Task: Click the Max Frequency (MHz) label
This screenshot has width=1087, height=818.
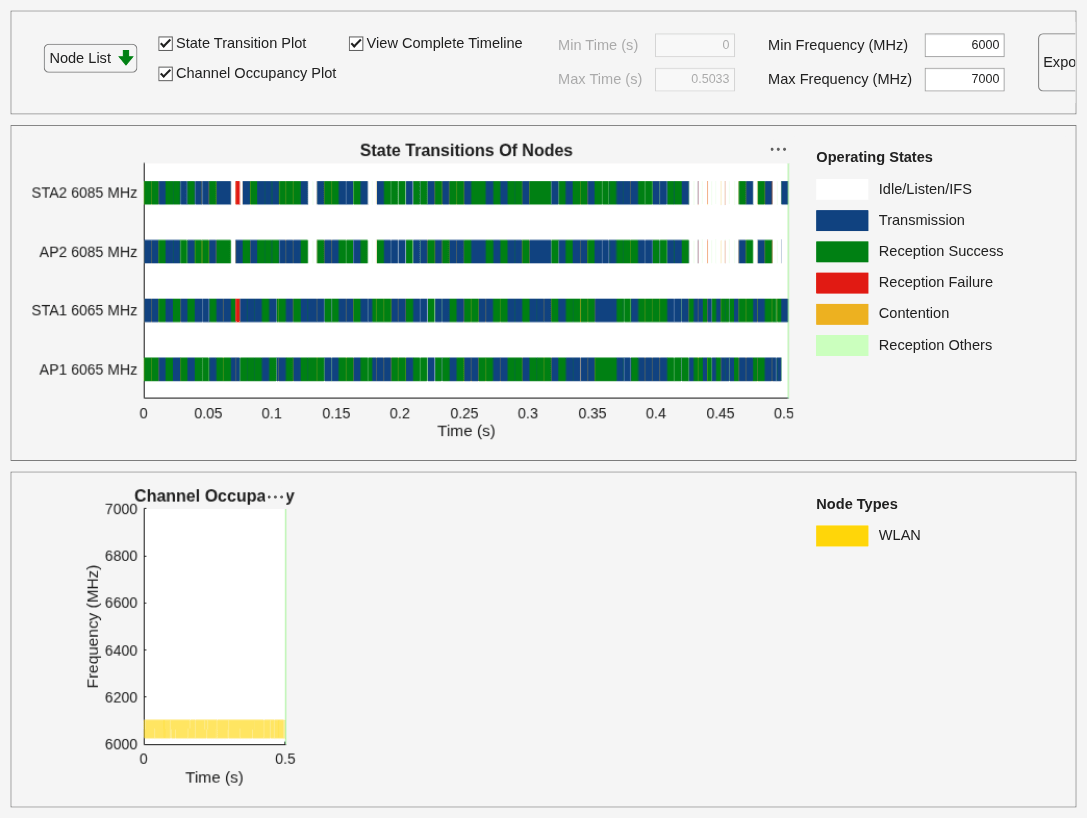Action: [x=840, y=79]
